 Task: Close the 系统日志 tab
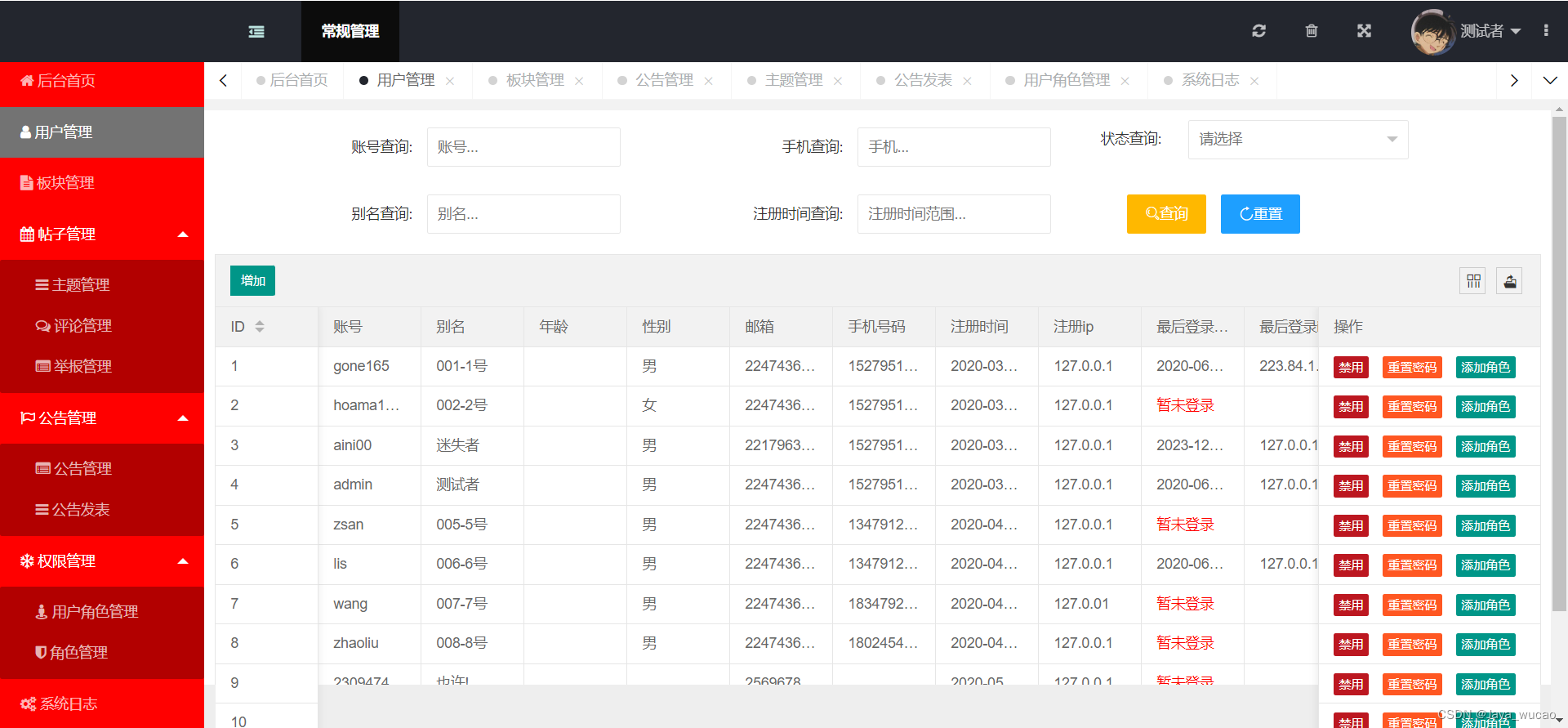click(1254, 81)
